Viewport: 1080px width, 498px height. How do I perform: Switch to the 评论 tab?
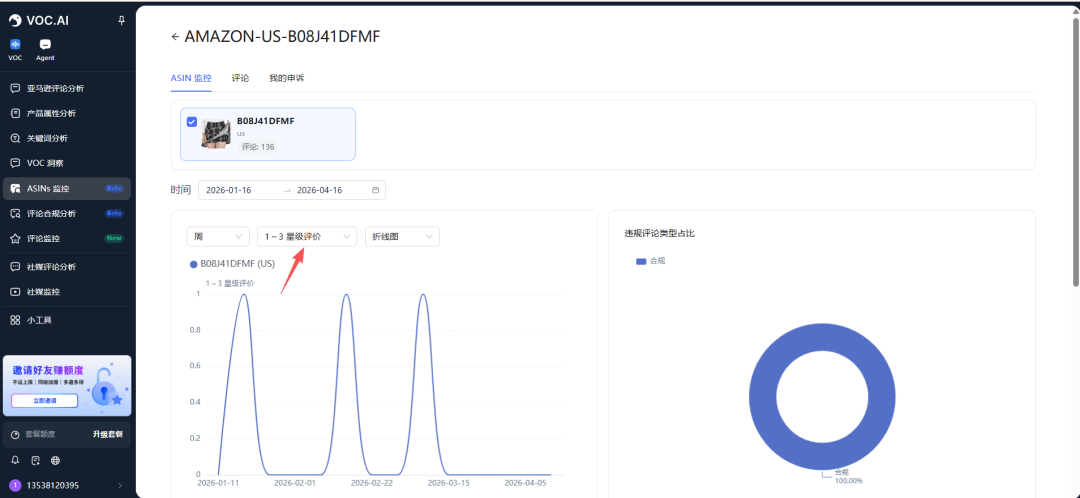[x=240, y=77]
